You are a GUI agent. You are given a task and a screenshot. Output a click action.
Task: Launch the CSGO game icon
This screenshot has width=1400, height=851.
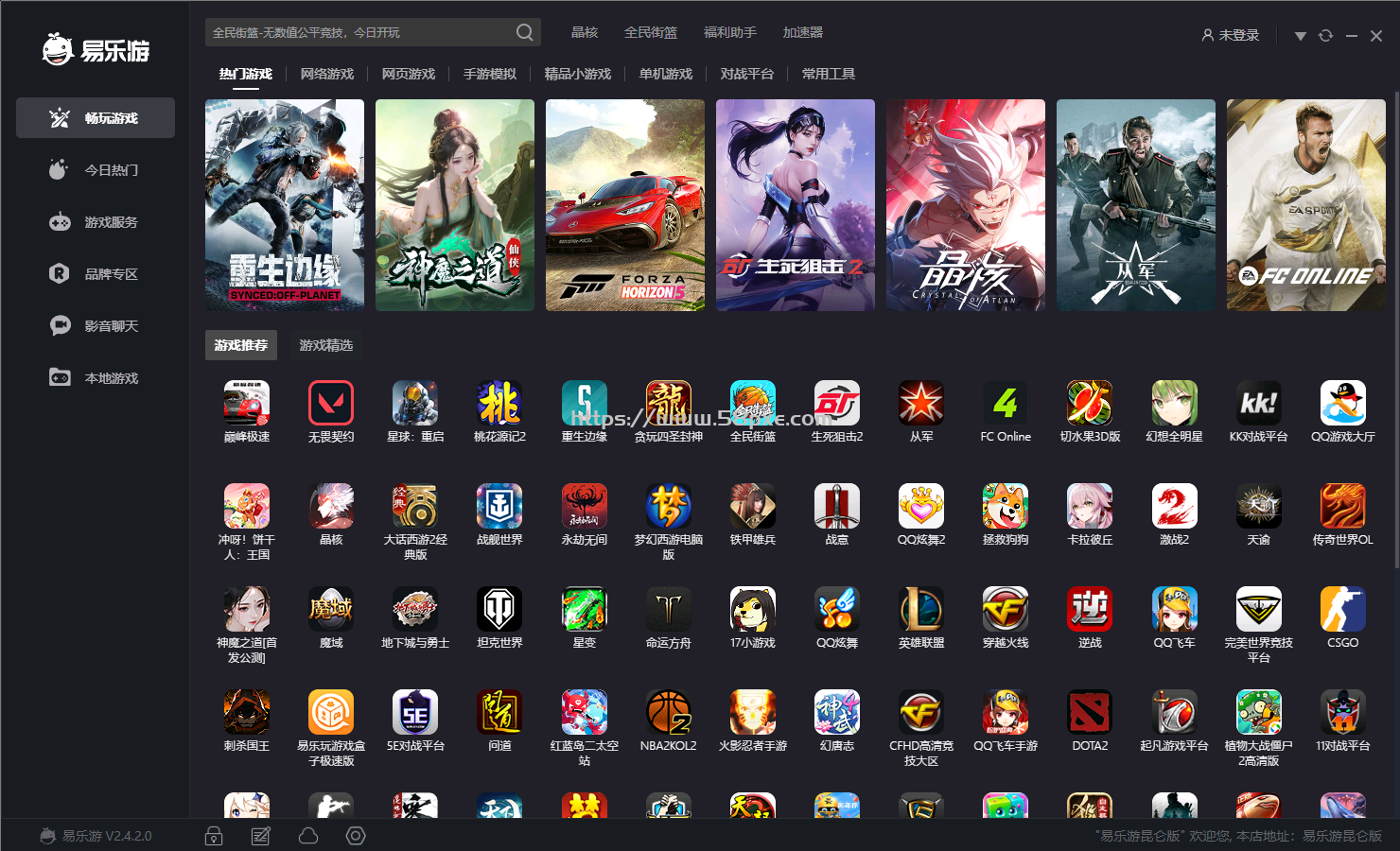coord(1343,609)
